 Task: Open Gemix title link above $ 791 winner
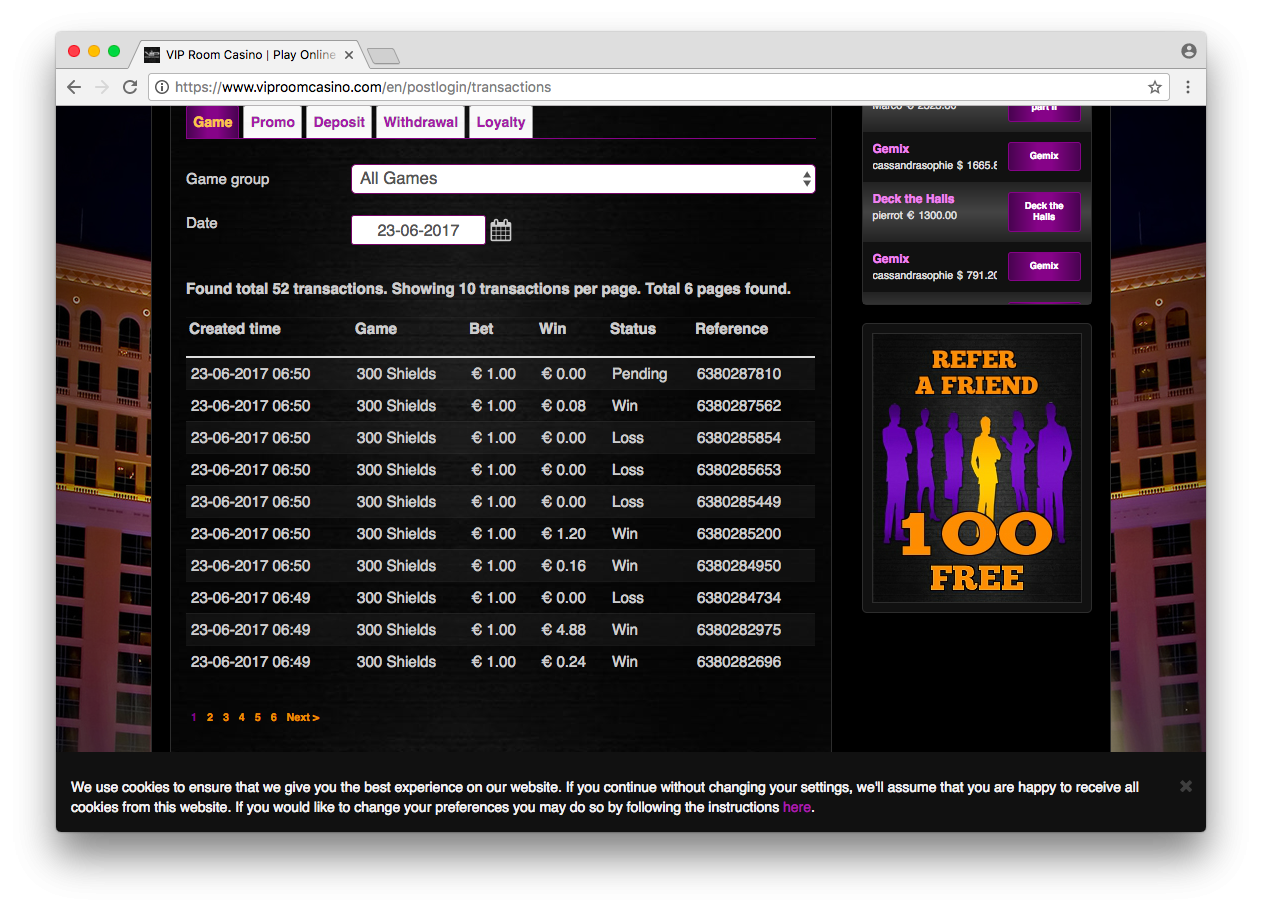click(891, 259)
